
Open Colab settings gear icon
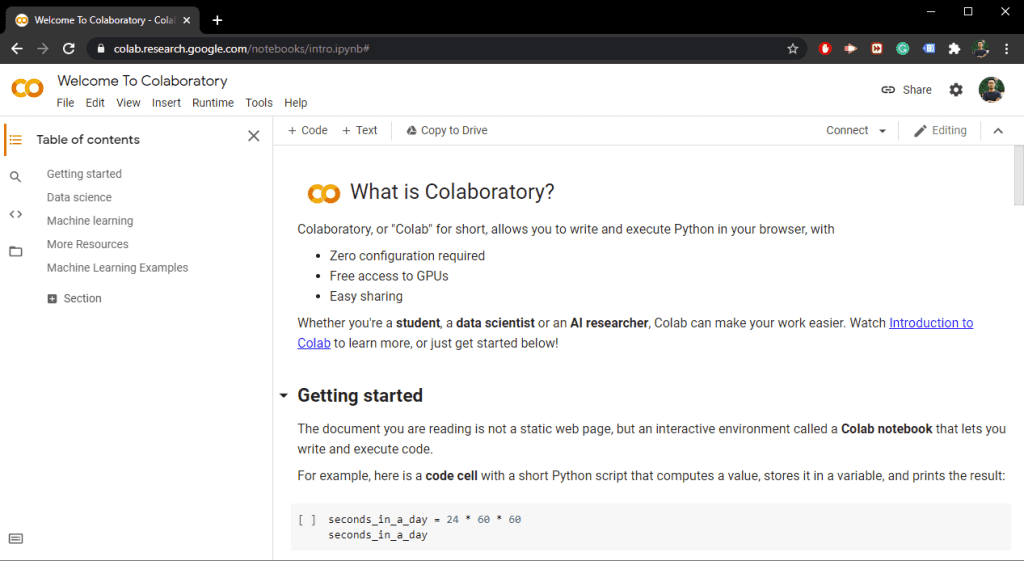(956, 89)
